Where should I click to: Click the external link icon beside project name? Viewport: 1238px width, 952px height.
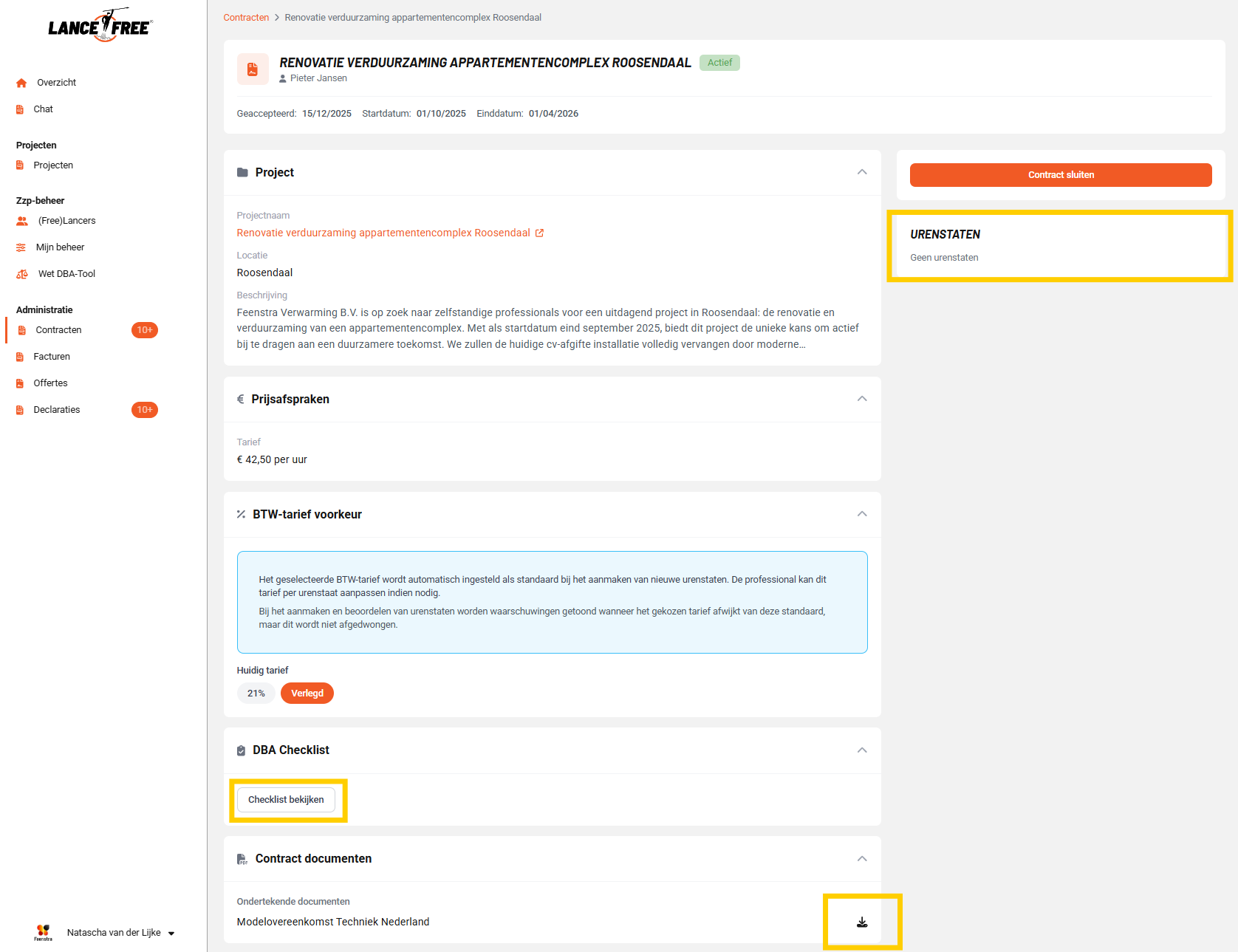539,233
